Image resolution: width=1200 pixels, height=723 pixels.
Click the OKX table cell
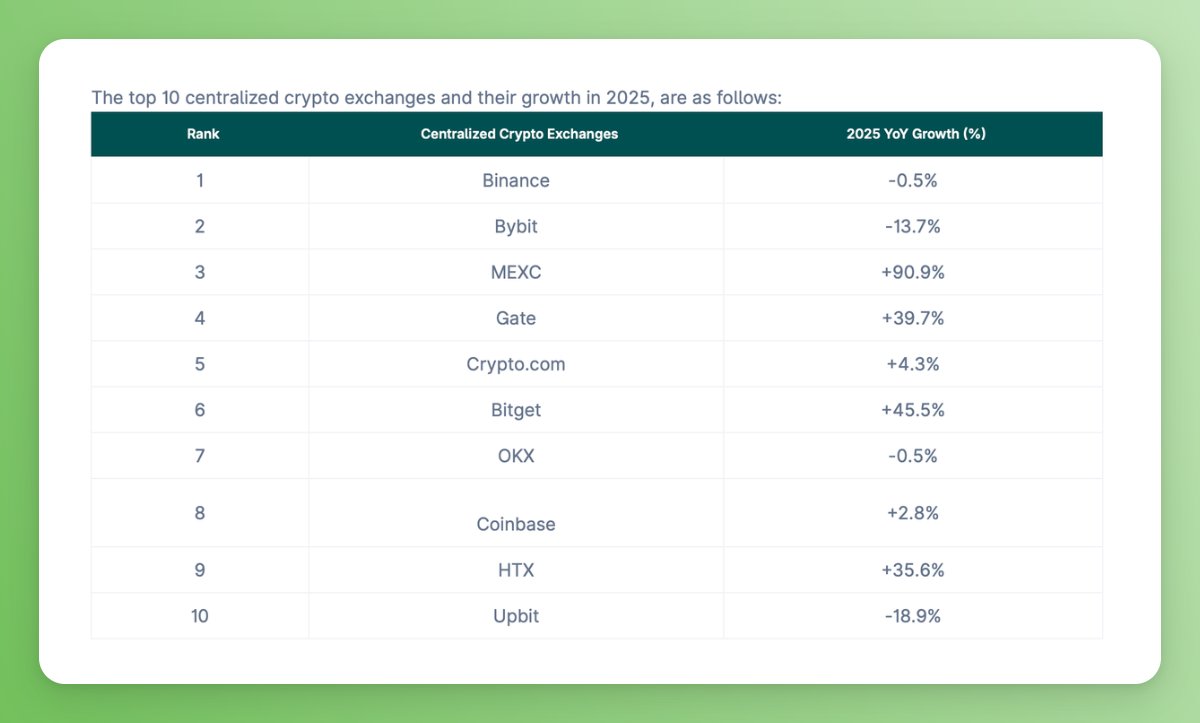click(516, 456)
